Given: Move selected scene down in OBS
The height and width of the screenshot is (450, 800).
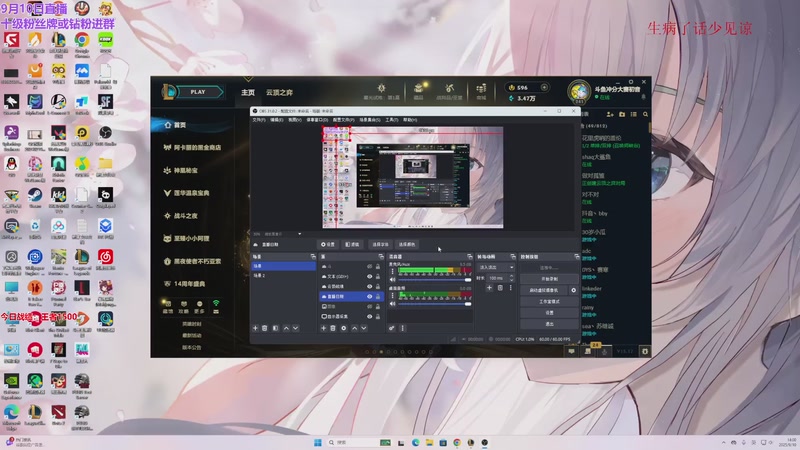Looking at the screenshot, I should (295, 328).
